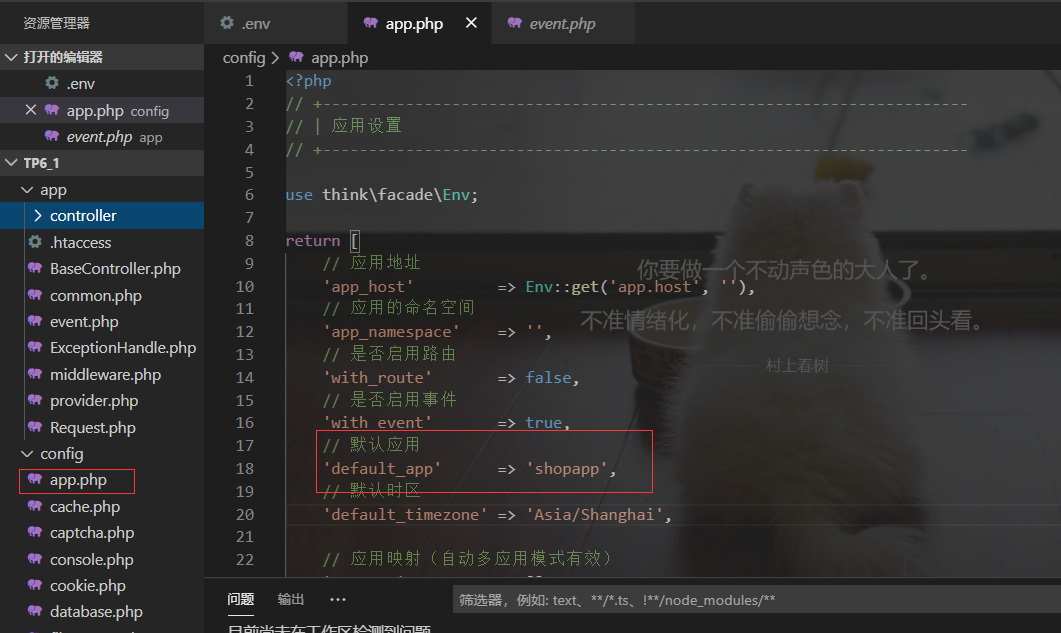Click the app.php breadcrumb segment
Image resolution: width=1061 pixels, height=633 pixels.
[339, 58]
